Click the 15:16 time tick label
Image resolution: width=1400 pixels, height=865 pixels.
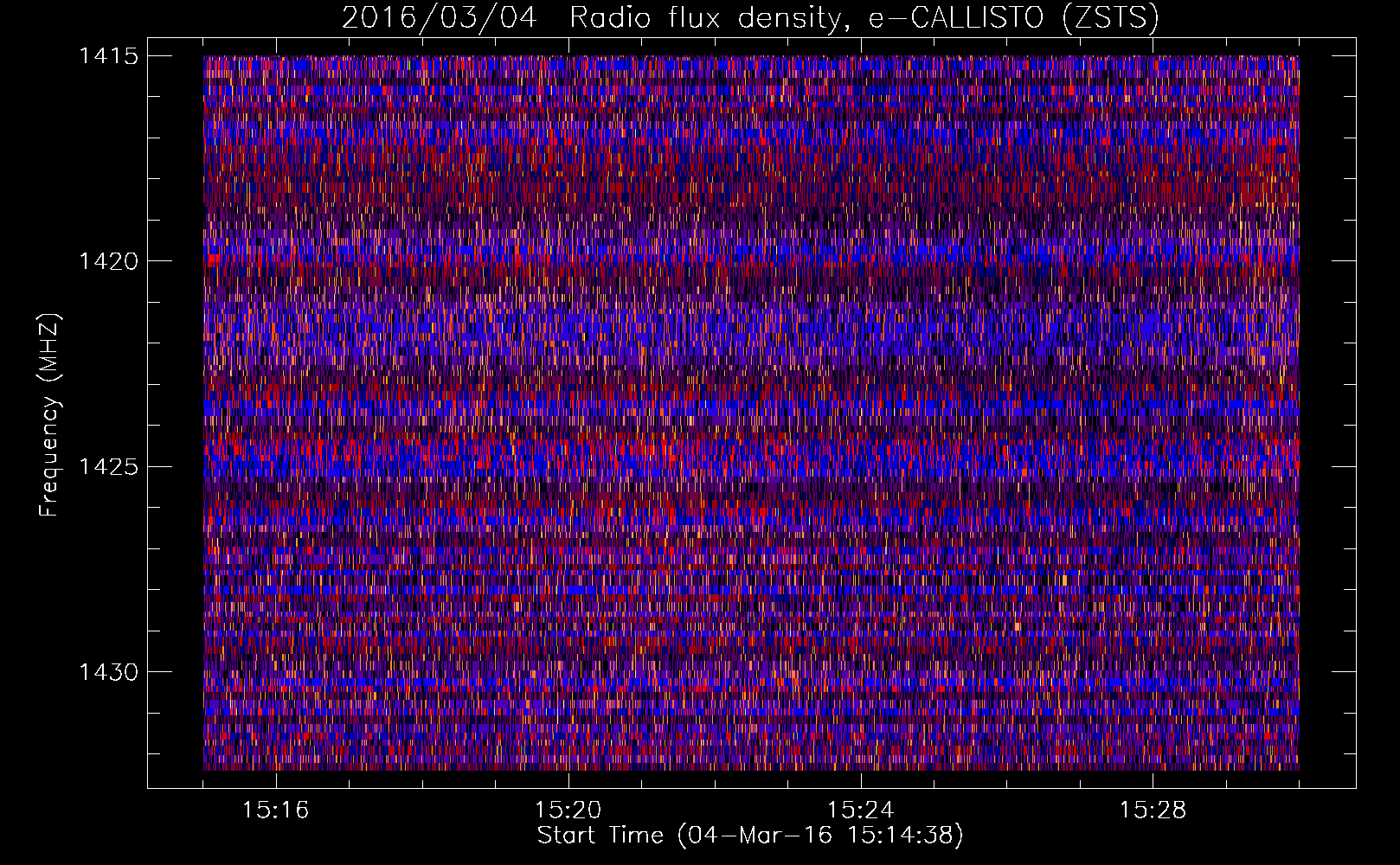pos(276,811)
